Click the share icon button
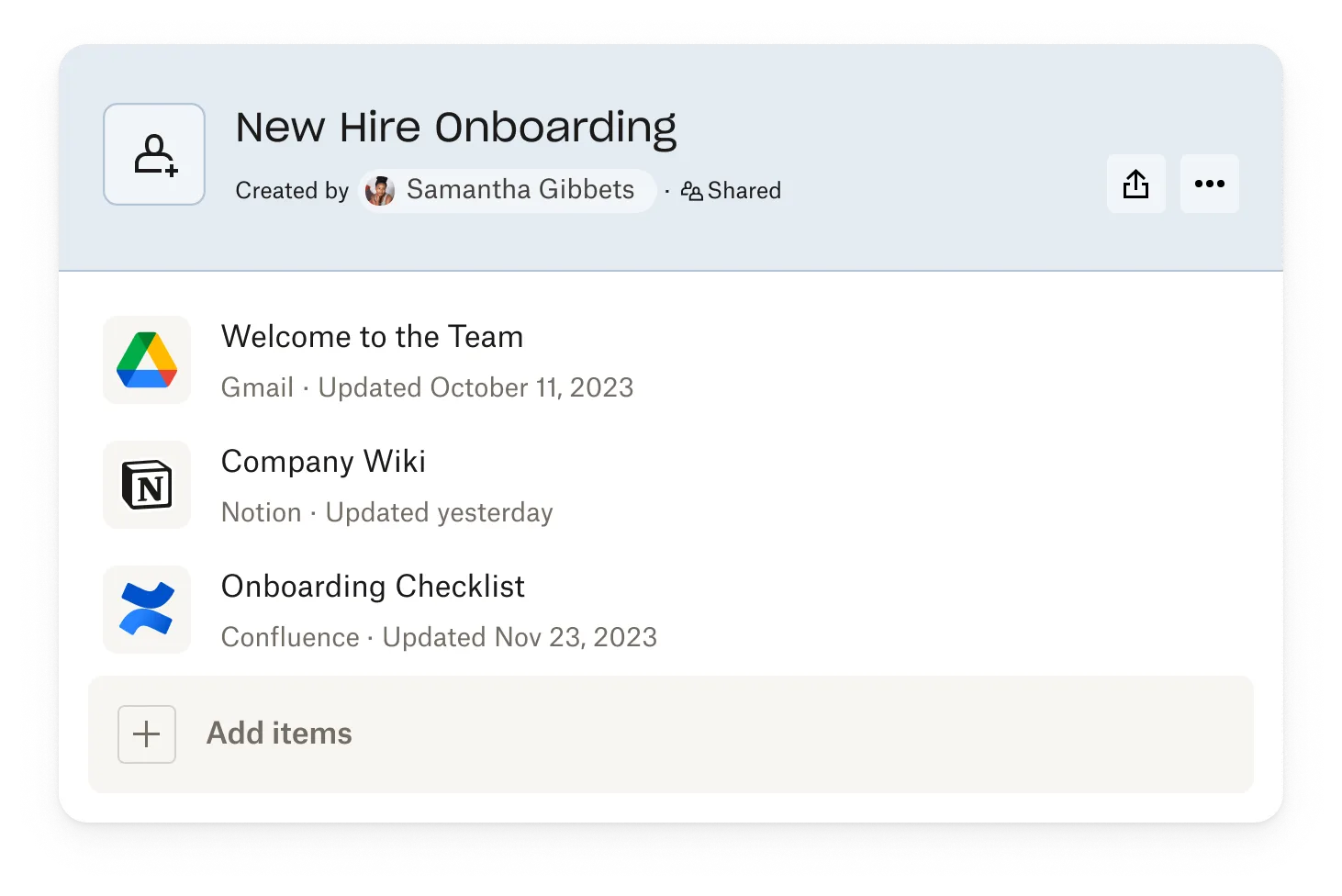The image size is (1342, 896). (1135, 185)
